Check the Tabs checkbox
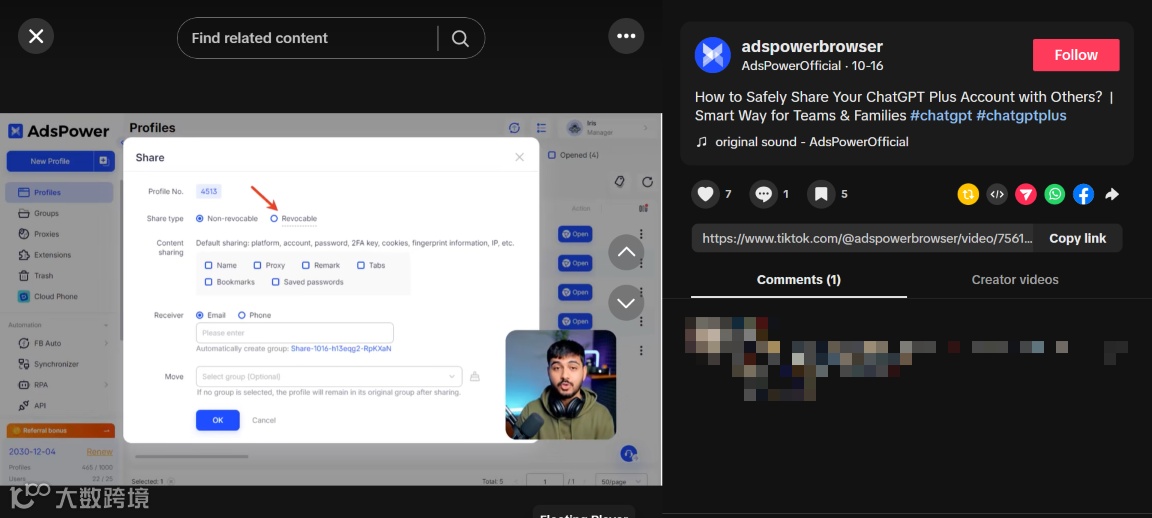1152x518 pixels. (x=361, y=265)
